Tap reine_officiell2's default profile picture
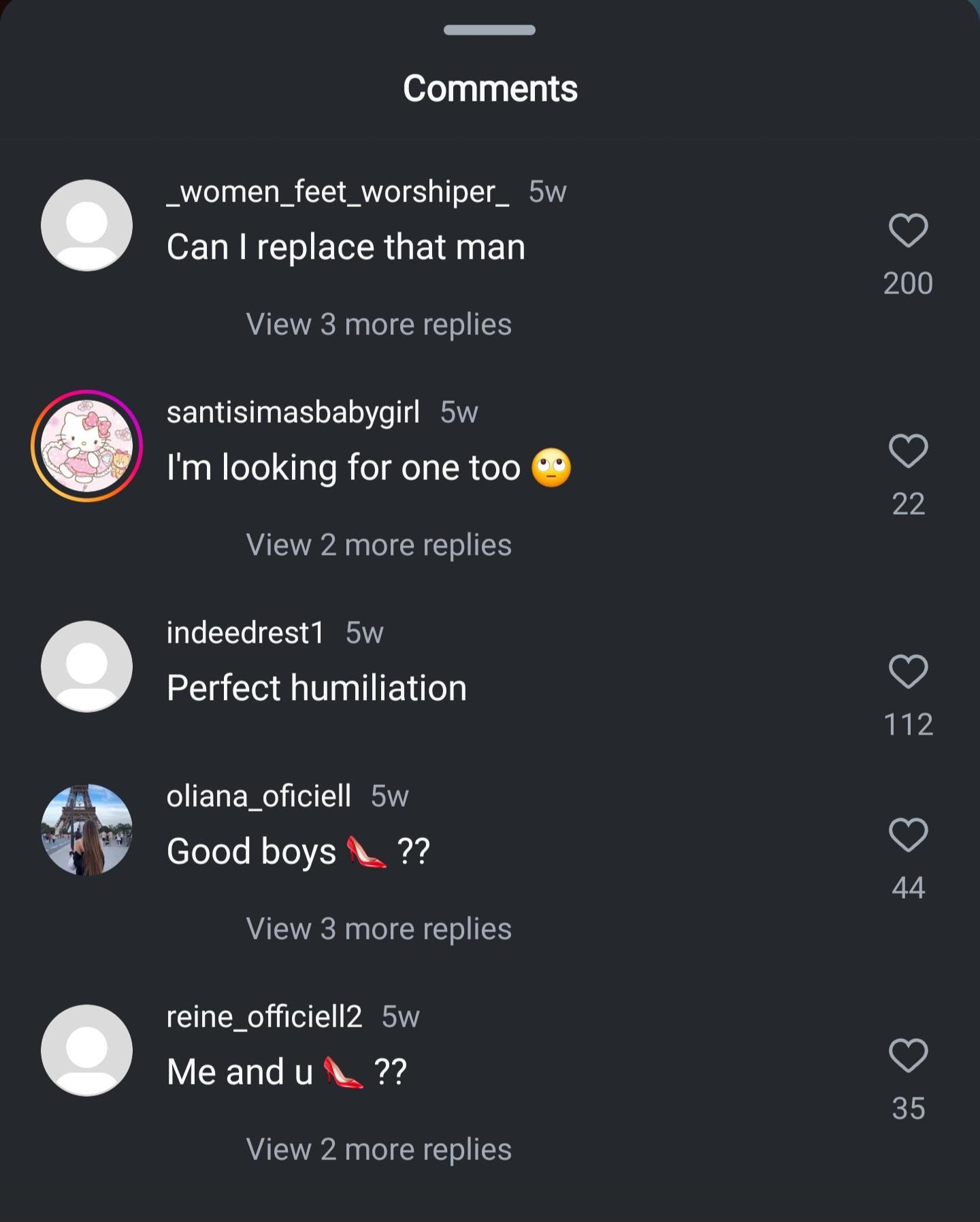 tap(86, 1050)
